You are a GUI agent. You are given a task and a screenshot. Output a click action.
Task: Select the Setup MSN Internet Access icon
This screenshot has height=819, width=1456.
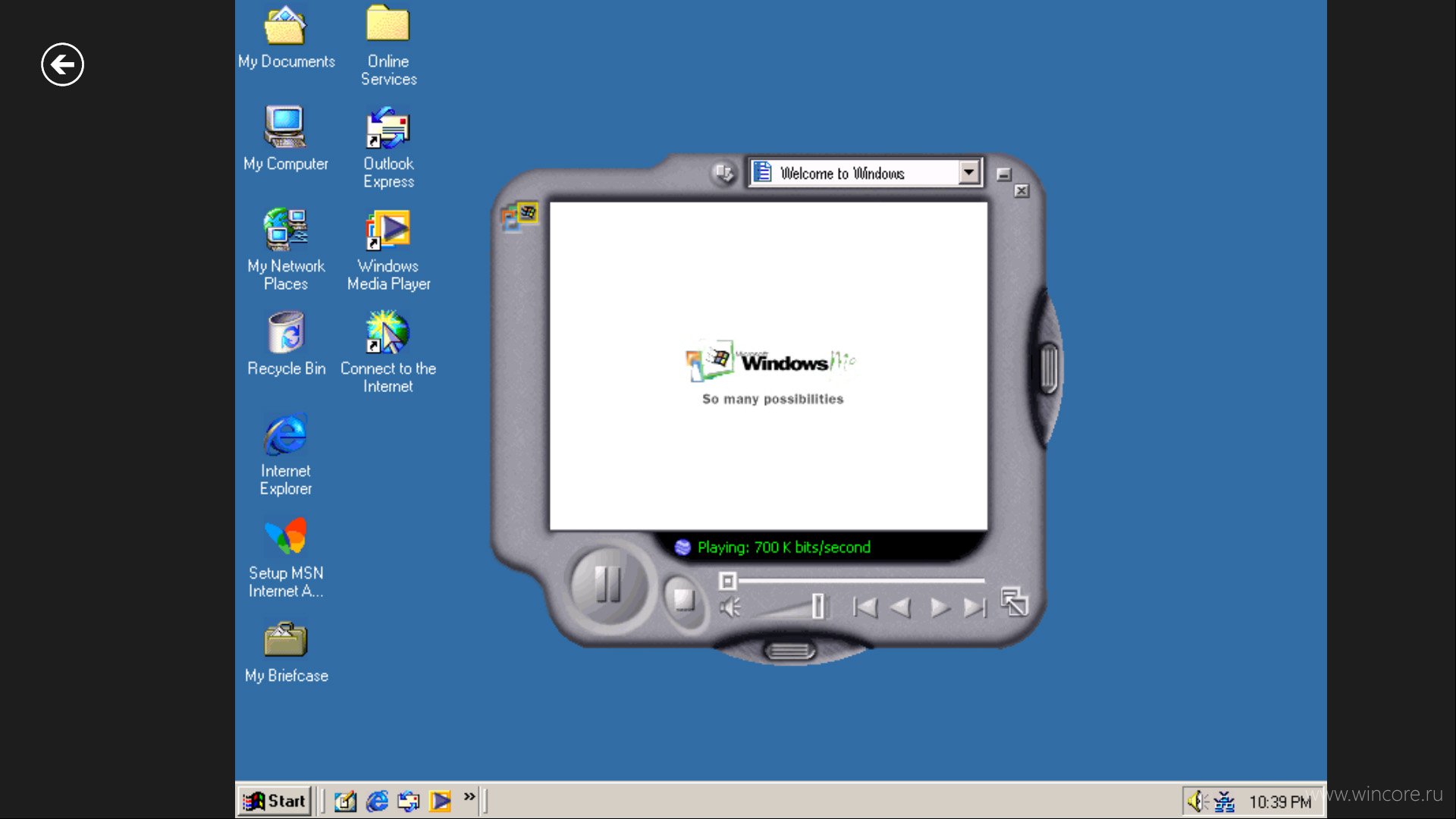(286, 558)
